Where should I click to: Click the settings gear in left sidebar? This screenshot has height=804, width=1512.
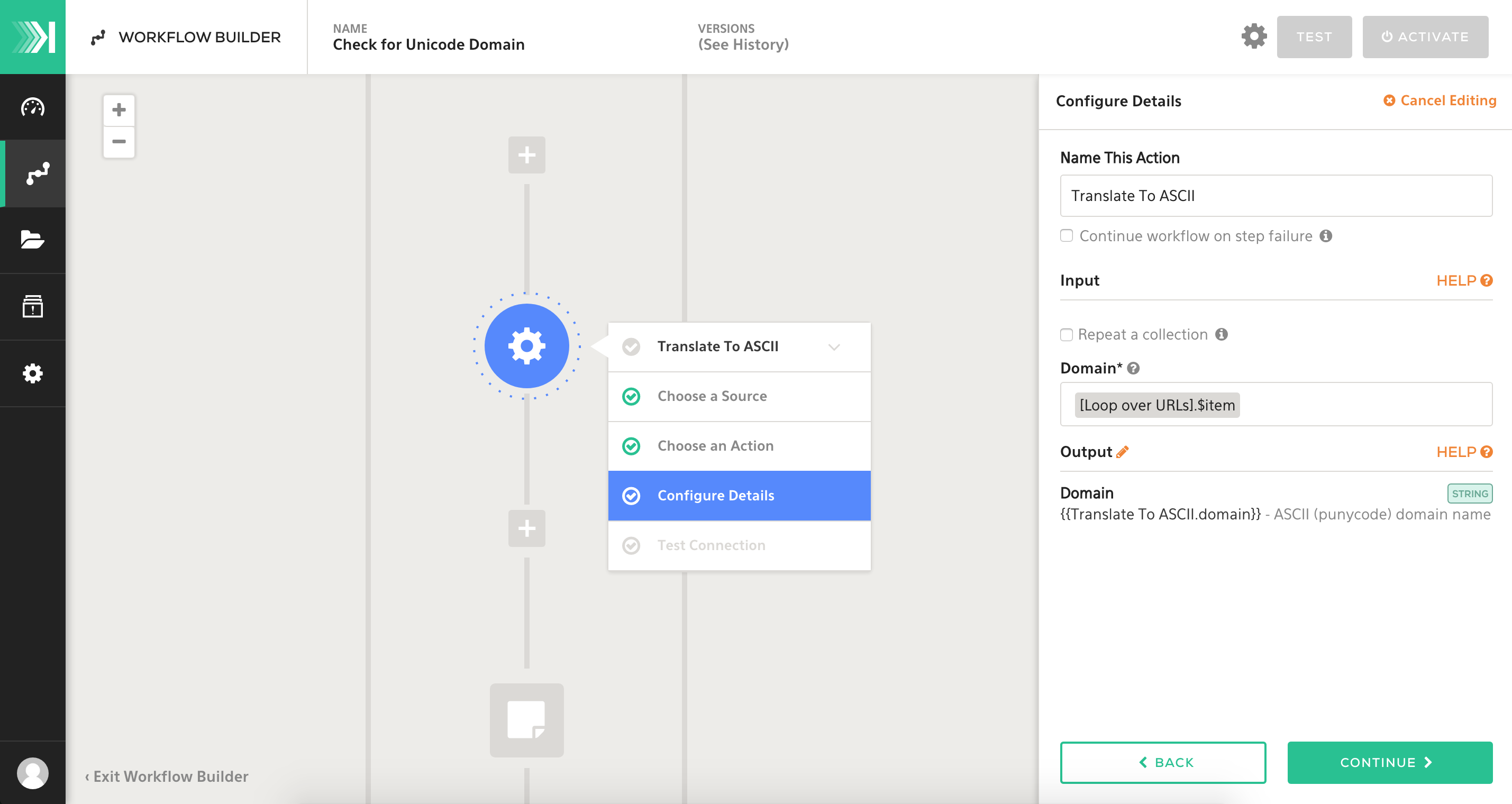pos(32,373)
